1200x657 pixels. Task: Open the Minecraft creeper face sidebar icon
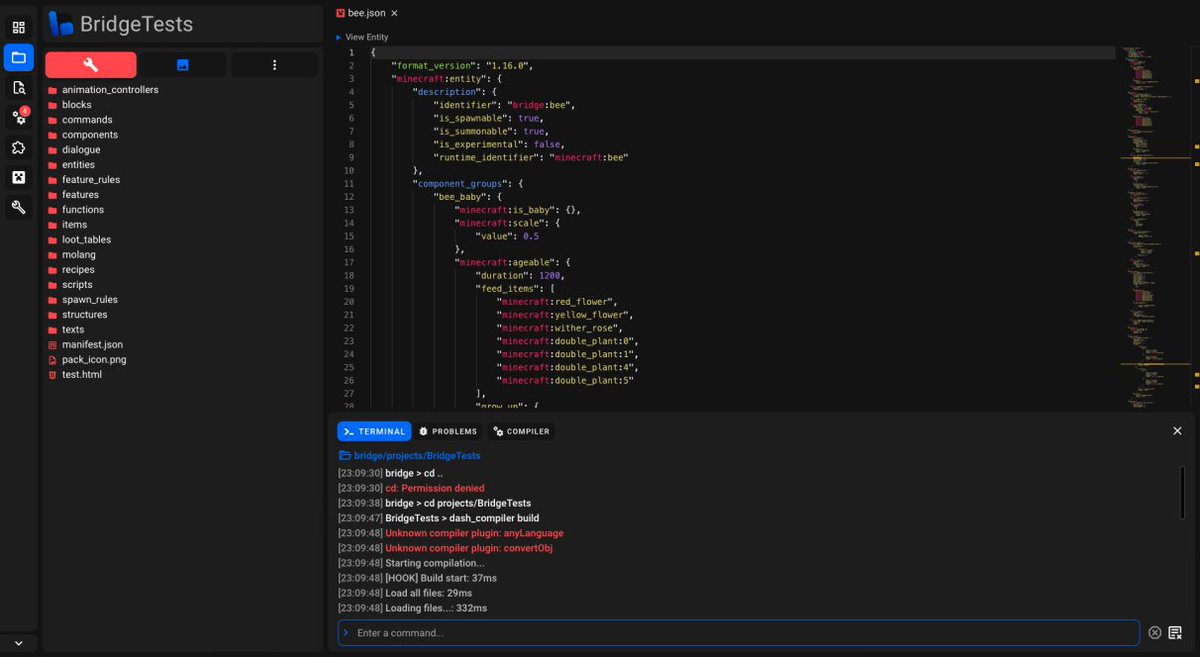(x=18, y=177)
